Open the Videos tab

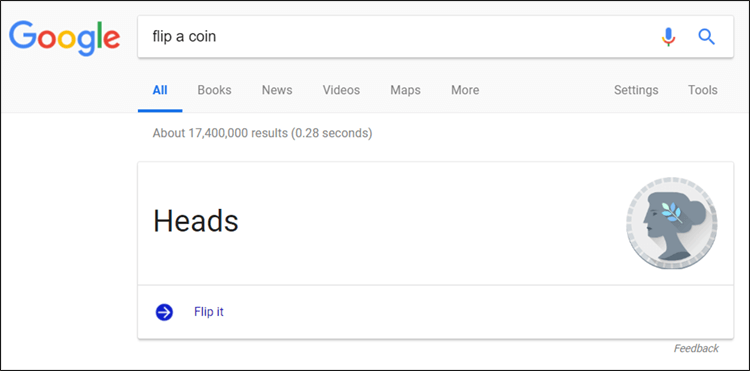click(x=341, y=90)
